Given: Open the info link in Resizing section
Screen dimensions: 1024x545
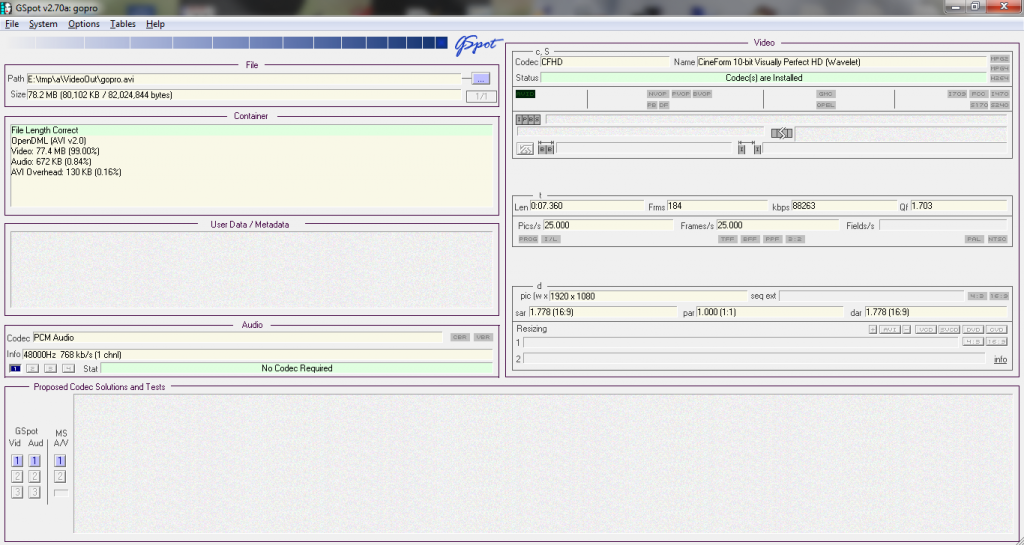Looking at the screenshot, I should coord(1000,359).
